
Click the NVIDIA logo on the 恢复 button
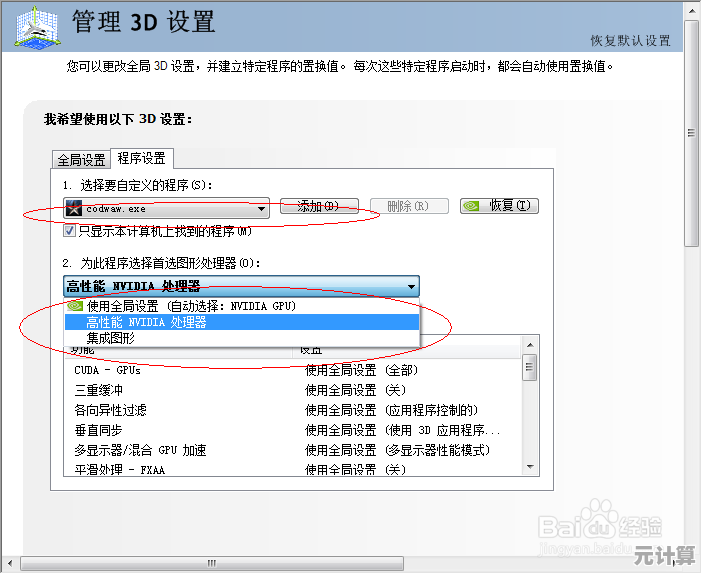coord(471,206)
